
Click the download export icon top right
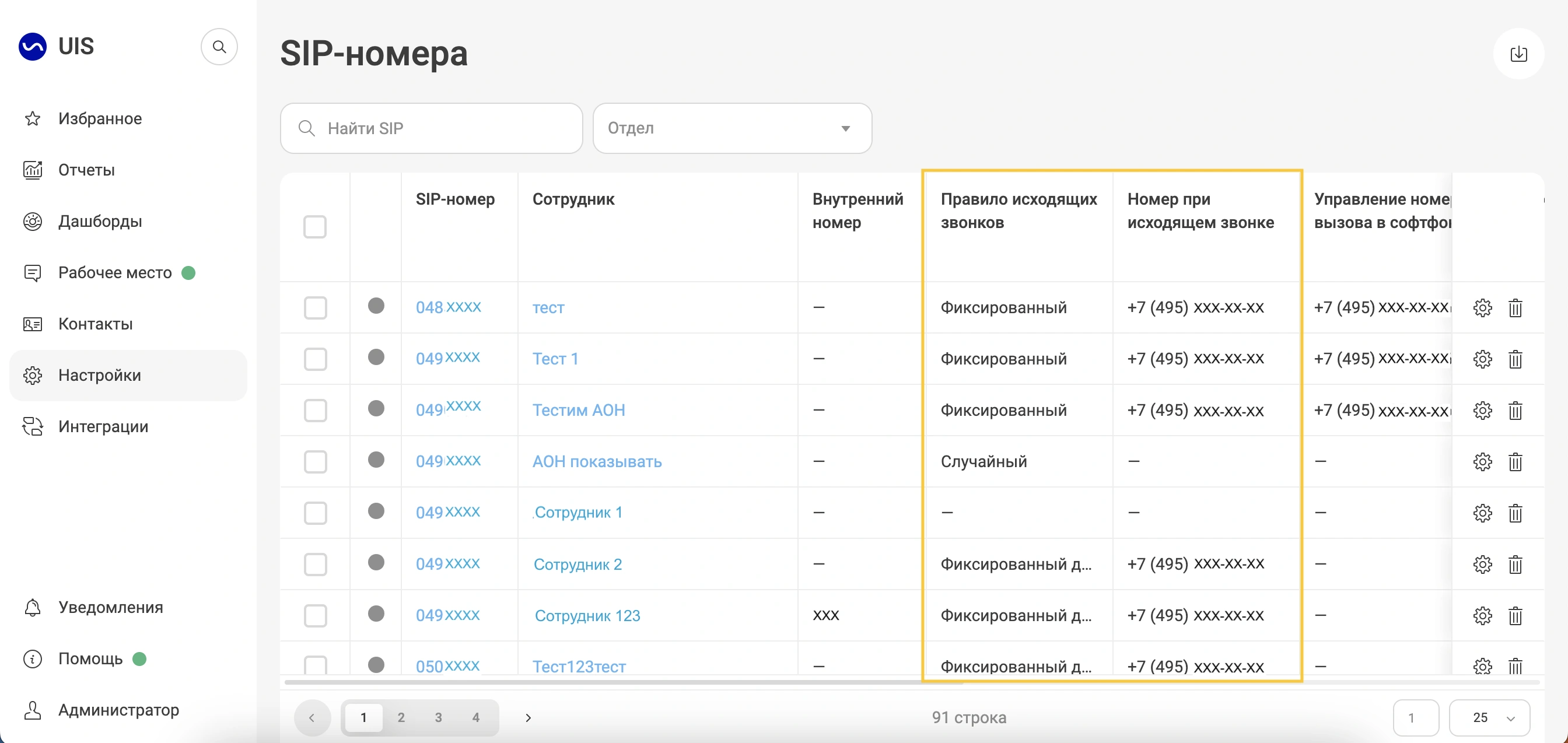pos(1518,54)
